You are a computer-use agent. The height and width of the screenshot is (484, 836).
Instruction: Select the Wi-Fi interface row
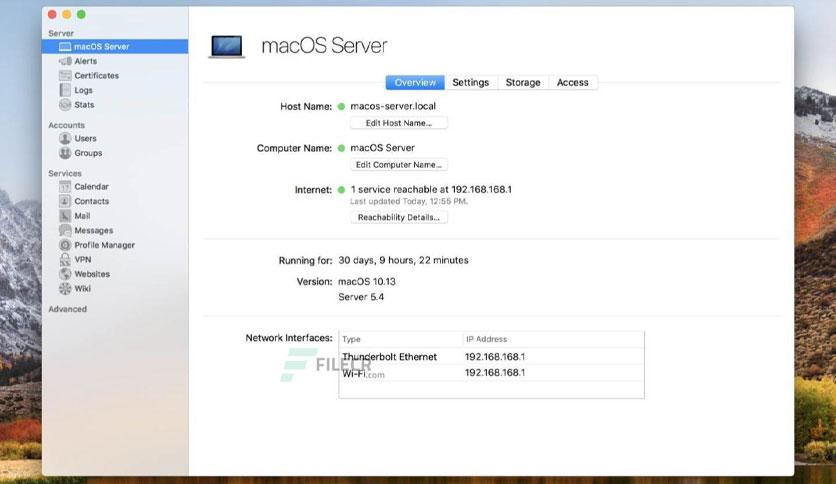coord(491,373)
